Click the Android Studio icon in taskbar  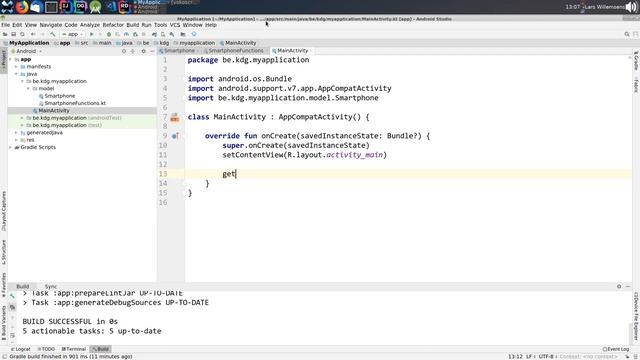[95, 7]
